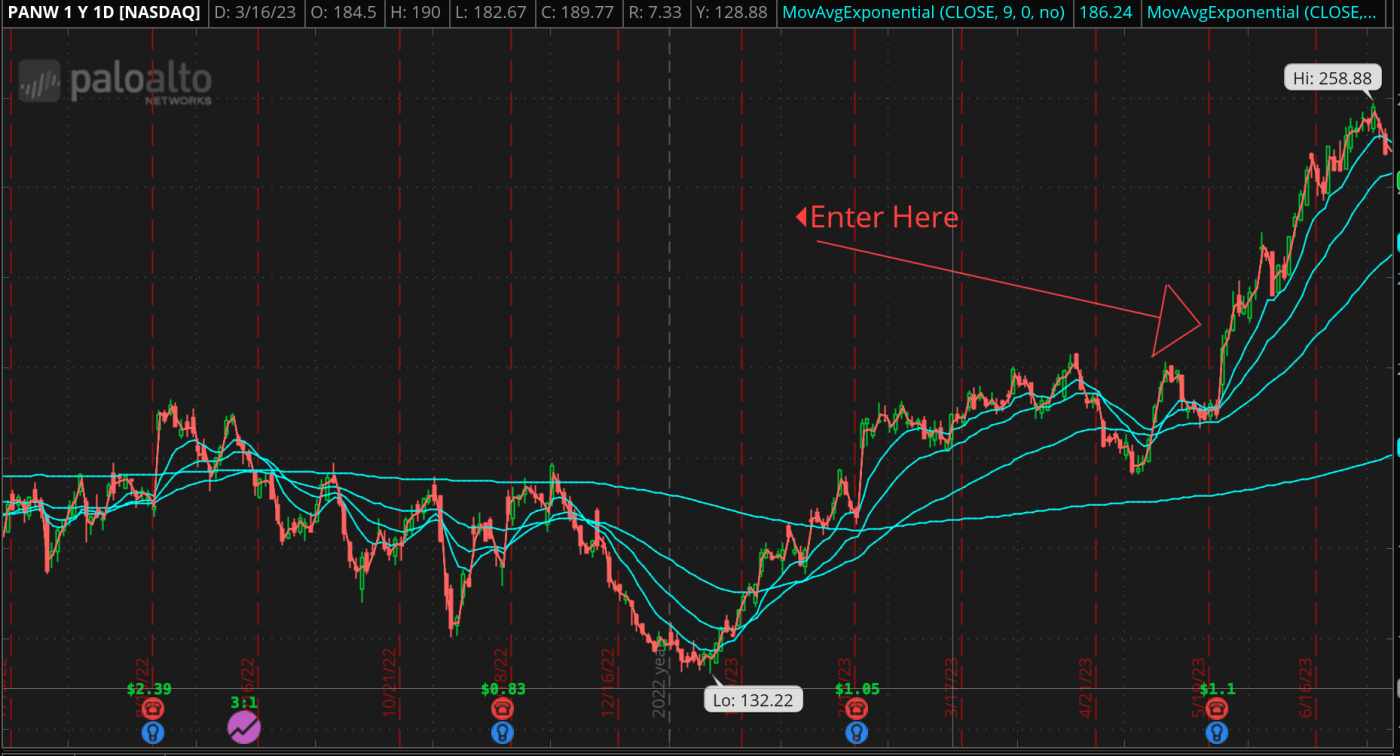Open the blue lightbulb event below $0.83 earnings
This screenshot has height=756, width=1400.
point(503,733)
